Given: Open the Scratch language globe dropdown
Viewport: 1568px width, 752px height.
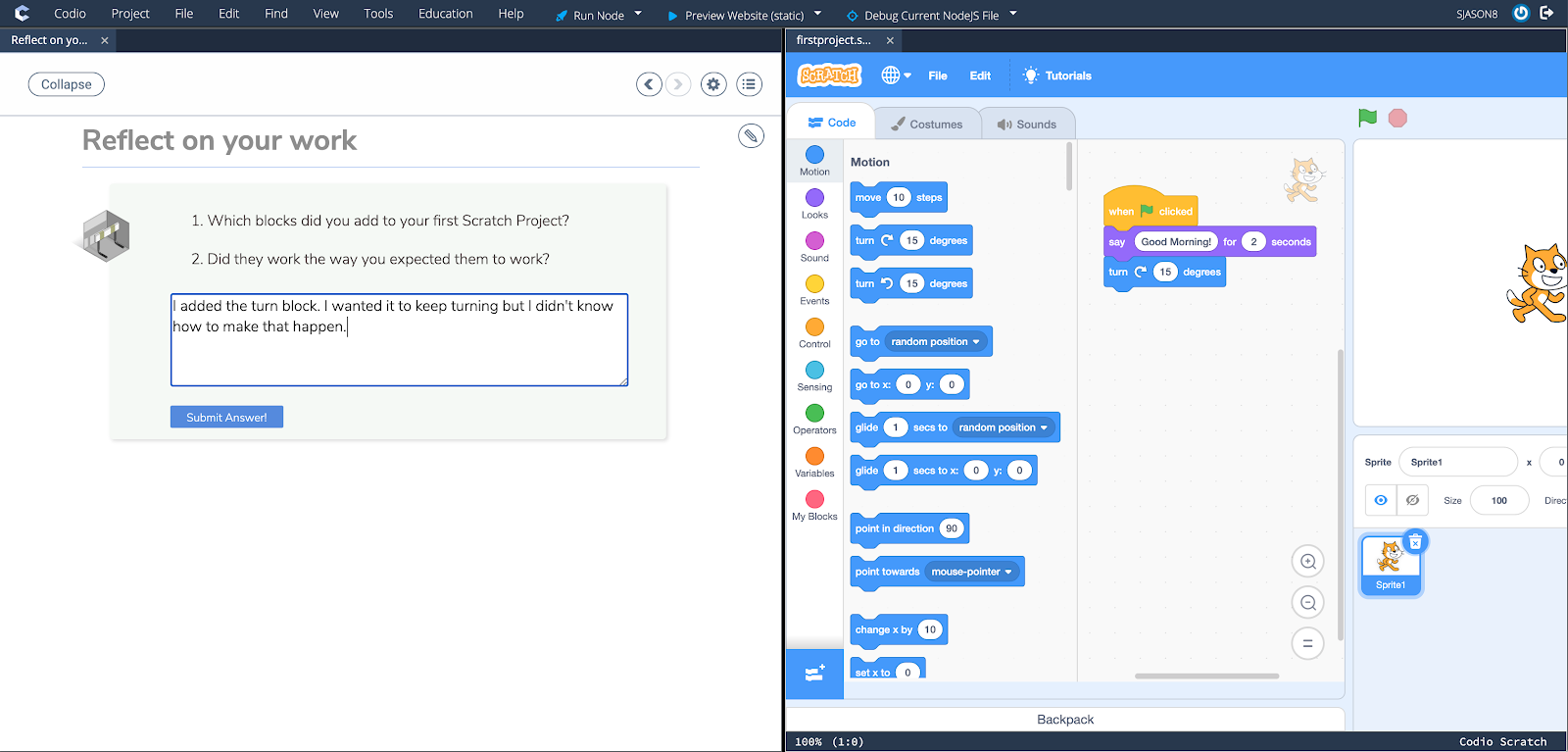Looking at the screenshot, I should coord(896,75).
